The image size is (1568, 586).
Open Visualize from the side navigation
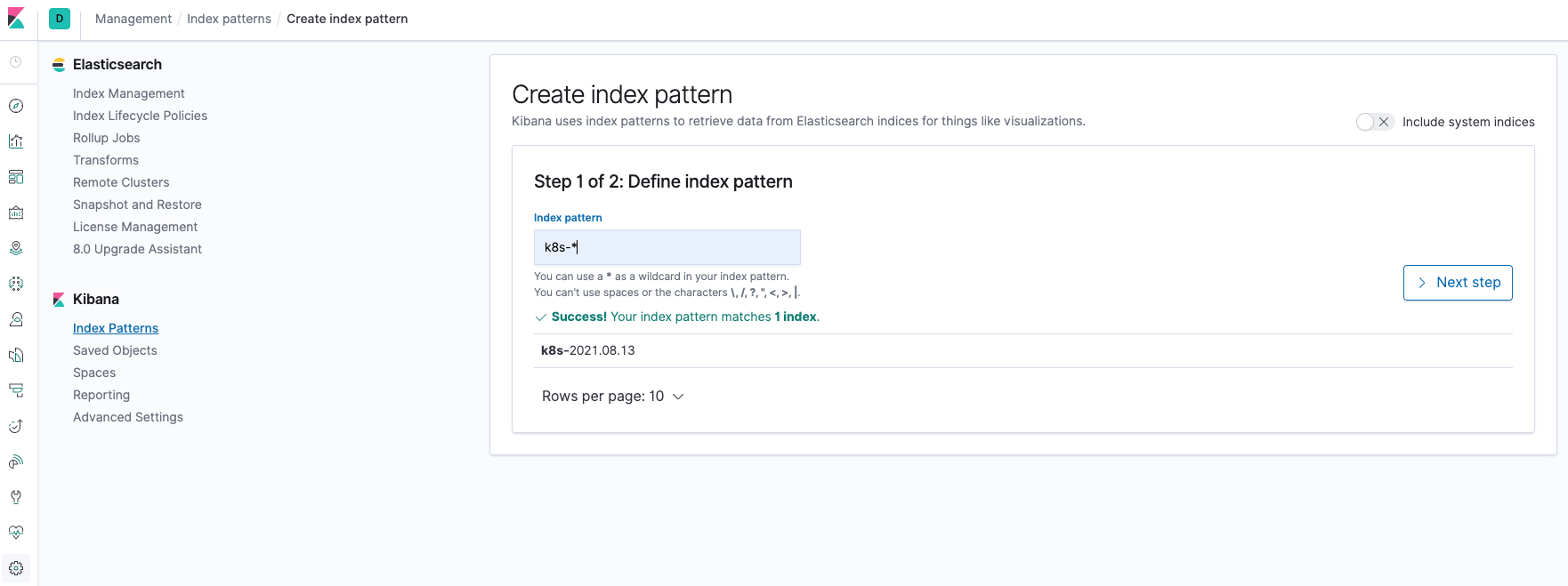pyautogui.click(x=16, y=141)
